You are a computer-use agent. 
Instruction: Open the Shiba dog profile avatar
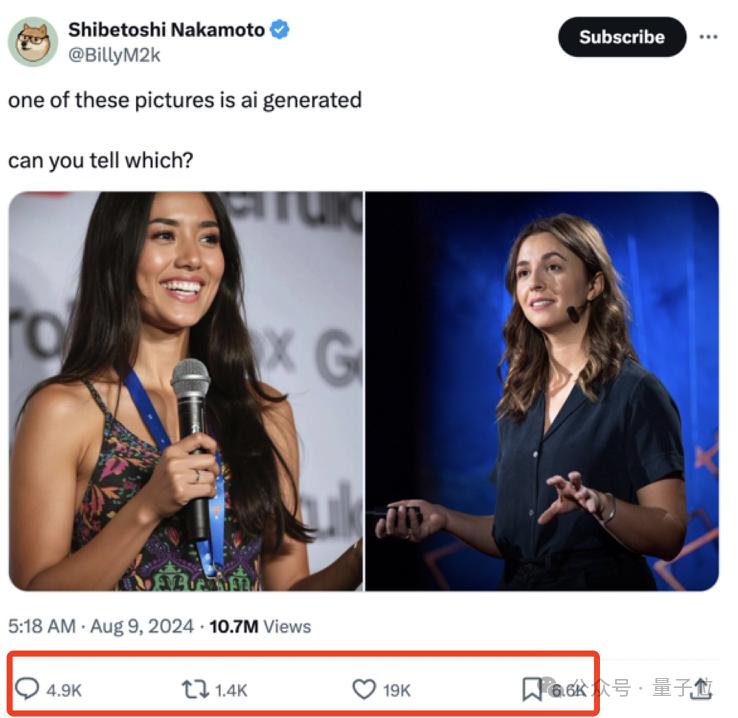click(x=32, y=41)
